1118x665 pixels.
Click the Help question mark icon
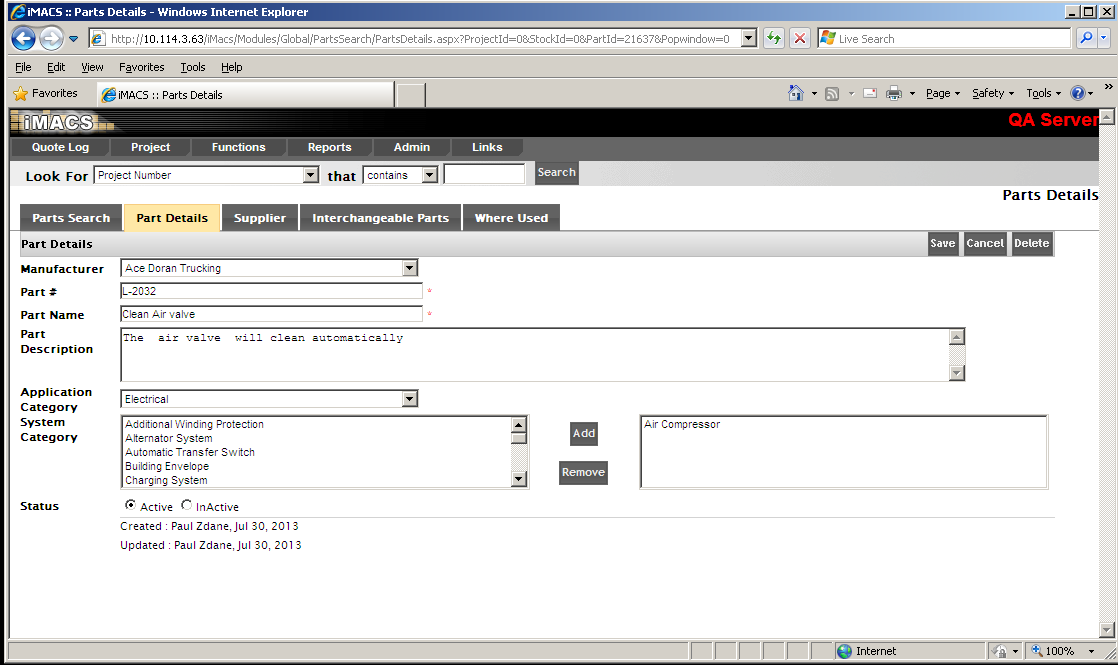click(x=1077, y=93)
